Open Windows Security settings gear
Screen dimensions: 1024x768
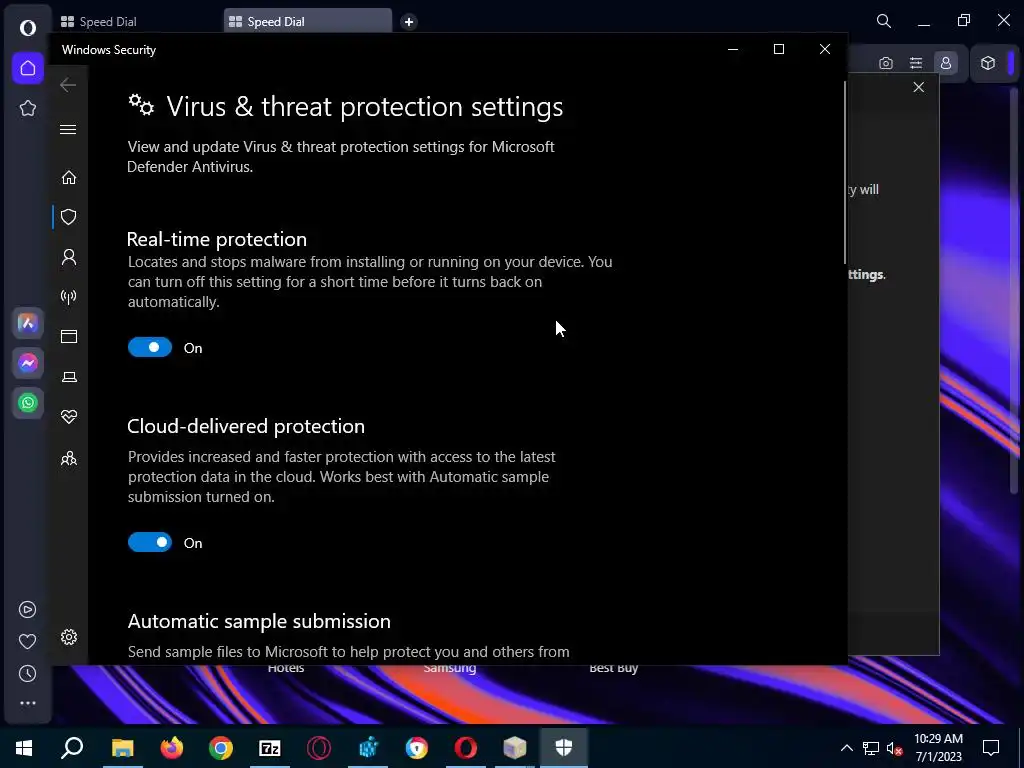point(69,637)
